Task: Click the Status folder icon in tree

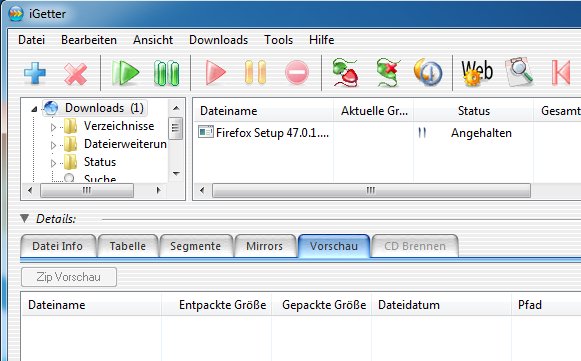Action: [x=70, y=162]
